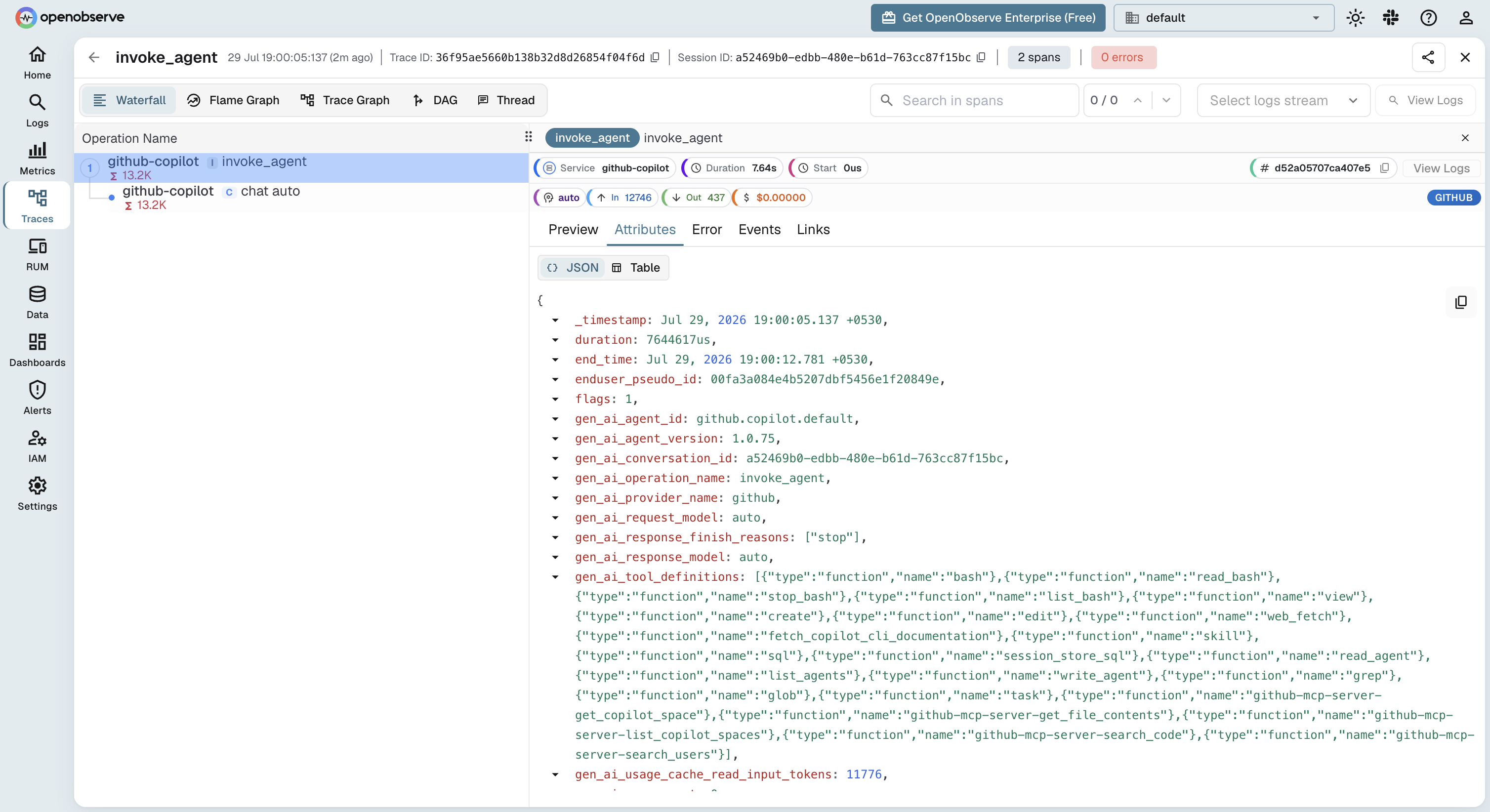This screenshot has width=1490, height=812.
Task: Open the Home section in sidebar
Action: 37,62
